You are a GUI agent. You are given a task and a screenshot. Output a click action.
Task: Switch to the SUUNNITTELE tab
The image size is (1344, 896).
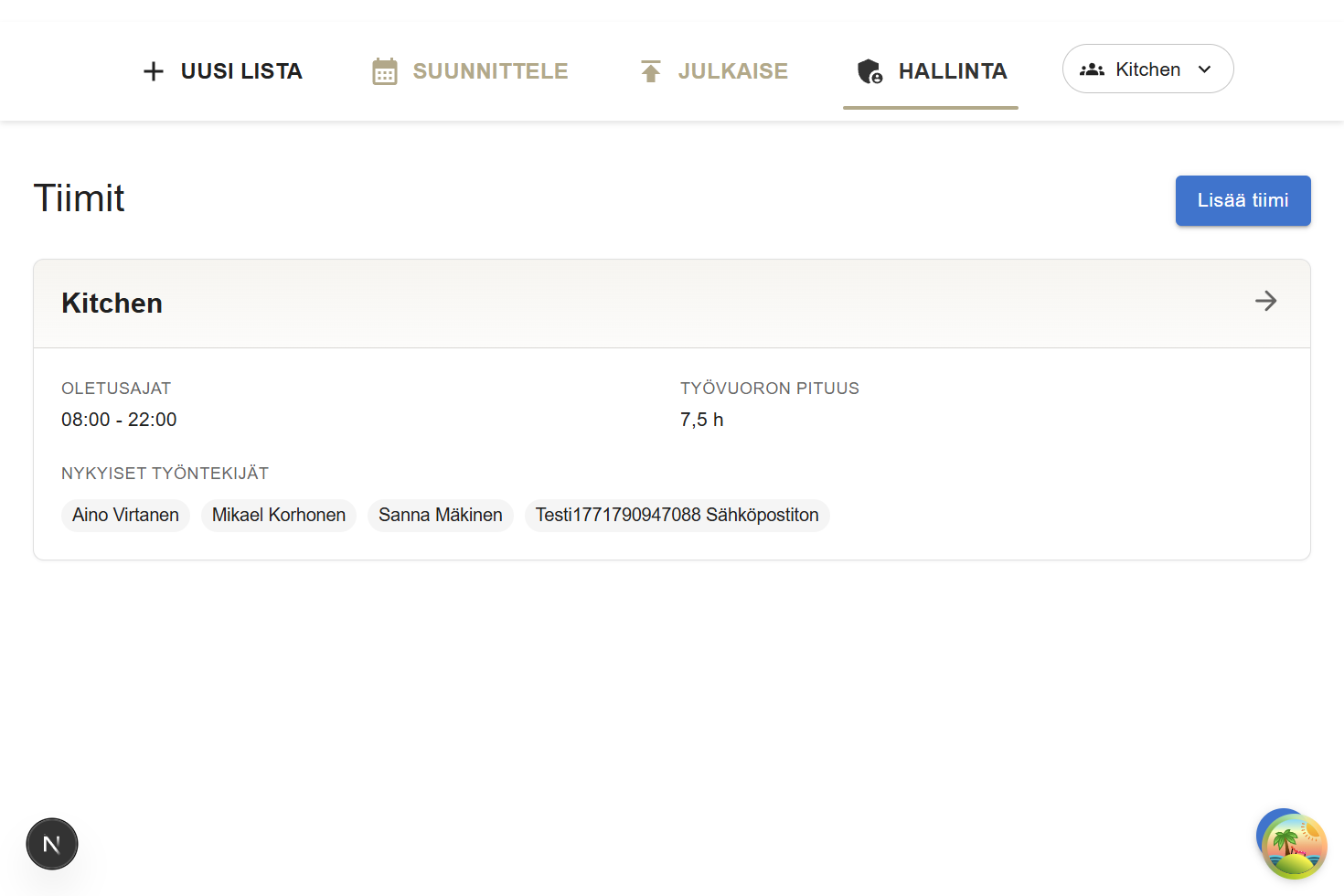tap(490, 71)
